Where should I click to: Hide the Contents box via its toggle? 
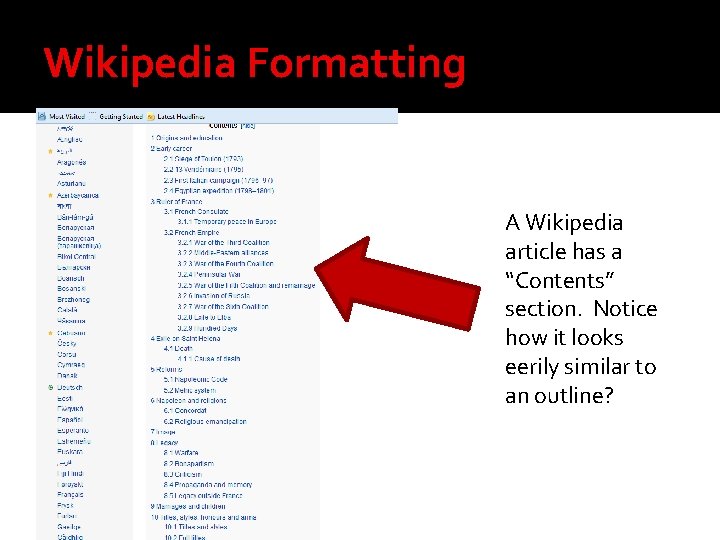(248, 125)
